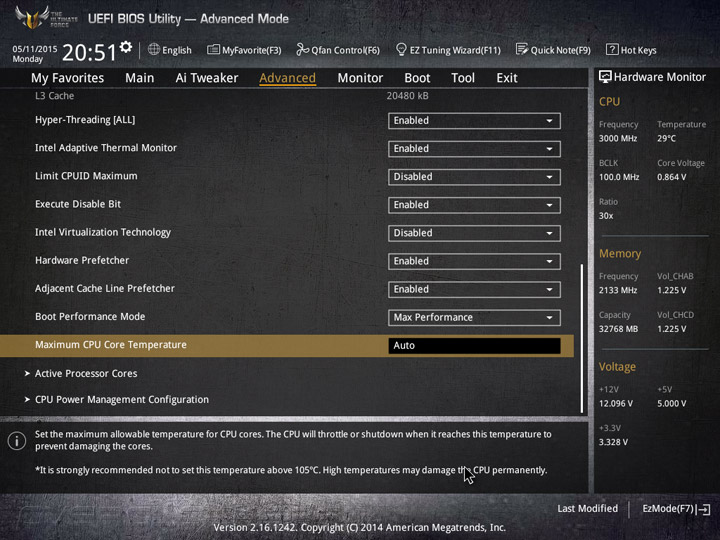The height and width of the screenshot is (540, 720).
Task: Click the +12V 12.096 V reading
Action: pyautogui.click(x=615, y=403)
